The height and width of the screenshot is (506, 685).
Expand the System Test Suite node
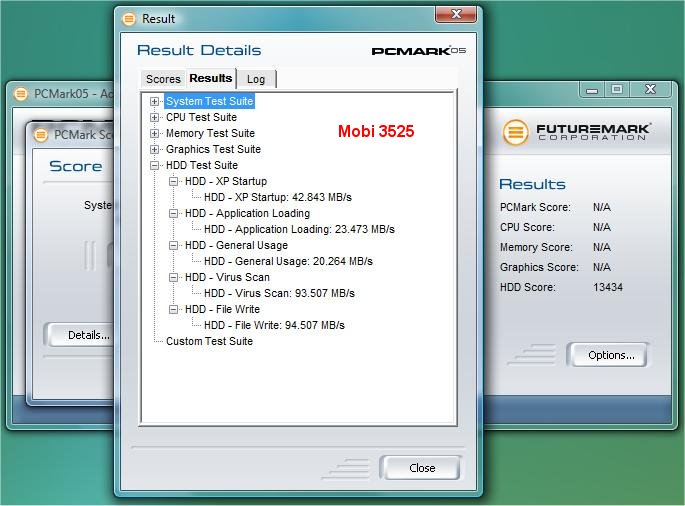(x=154, y=101)
